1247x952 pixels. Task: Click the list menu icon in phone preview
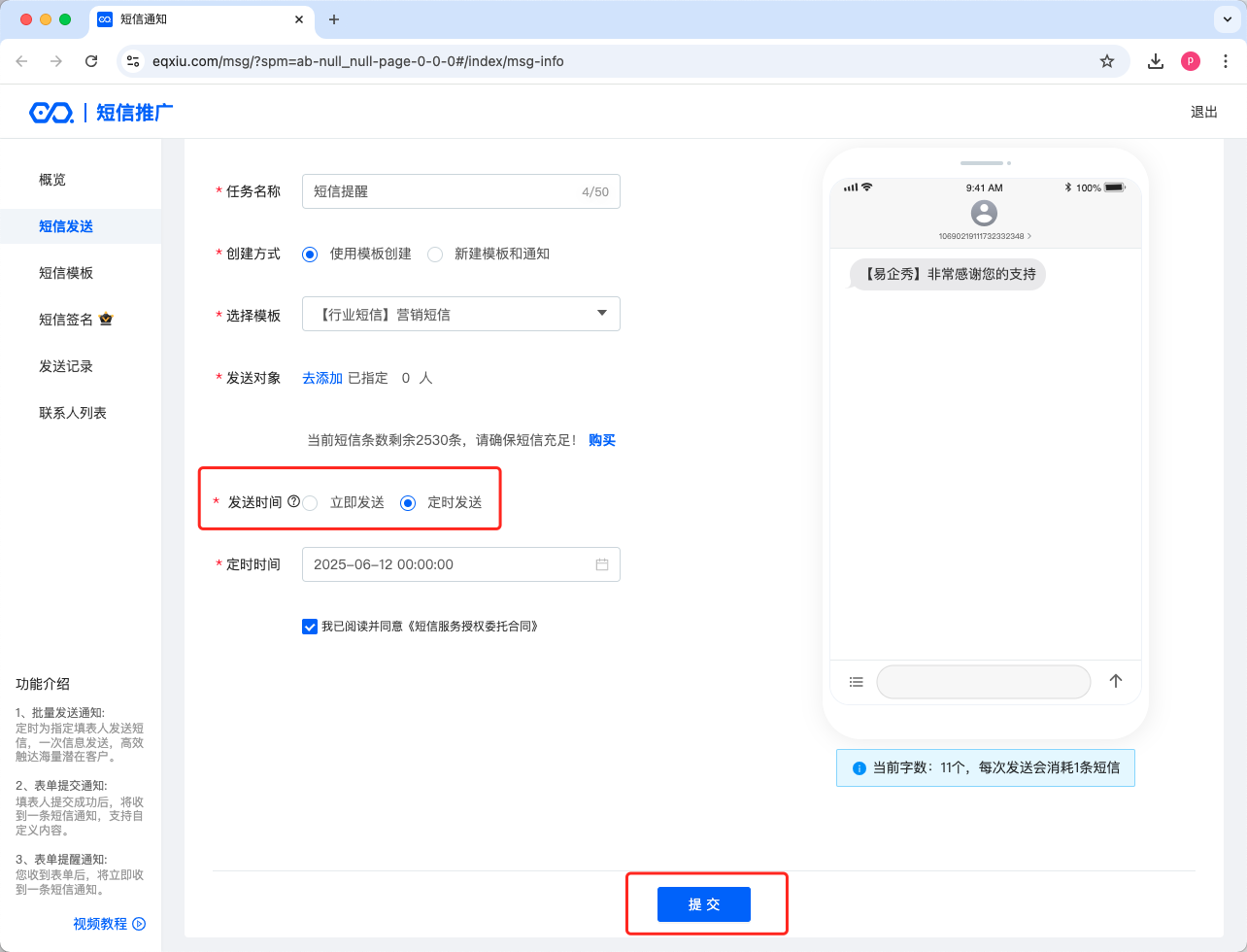click(856, 682)
